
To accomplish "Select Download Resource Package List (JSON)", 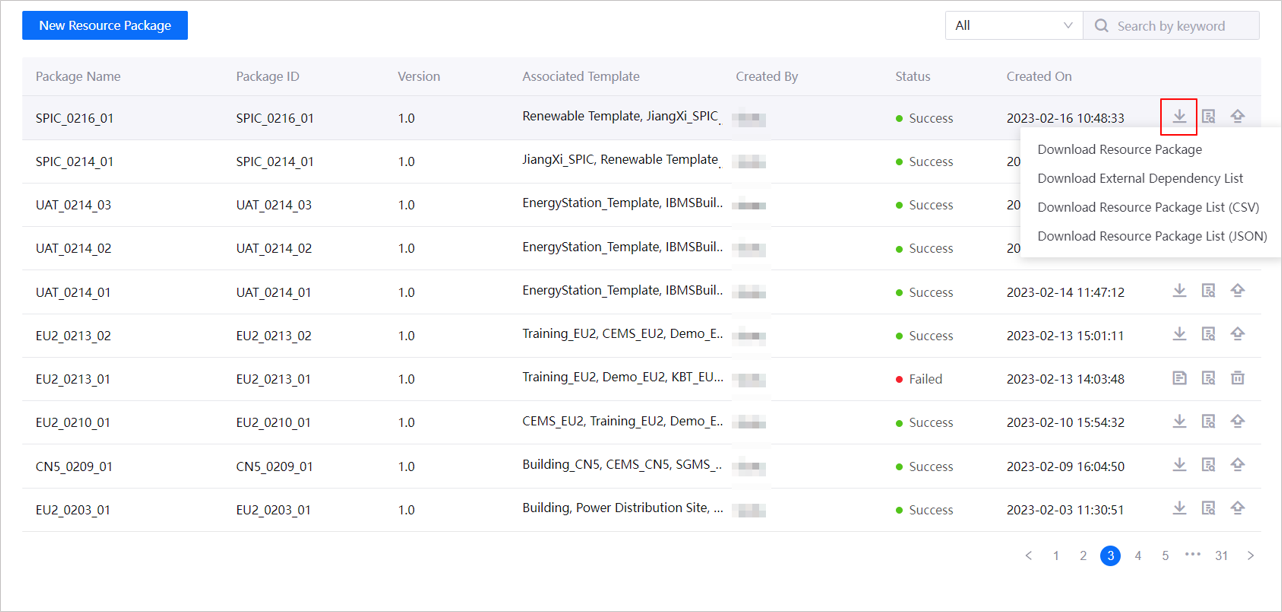I will pyautogui.click(x=1152, y=236).
